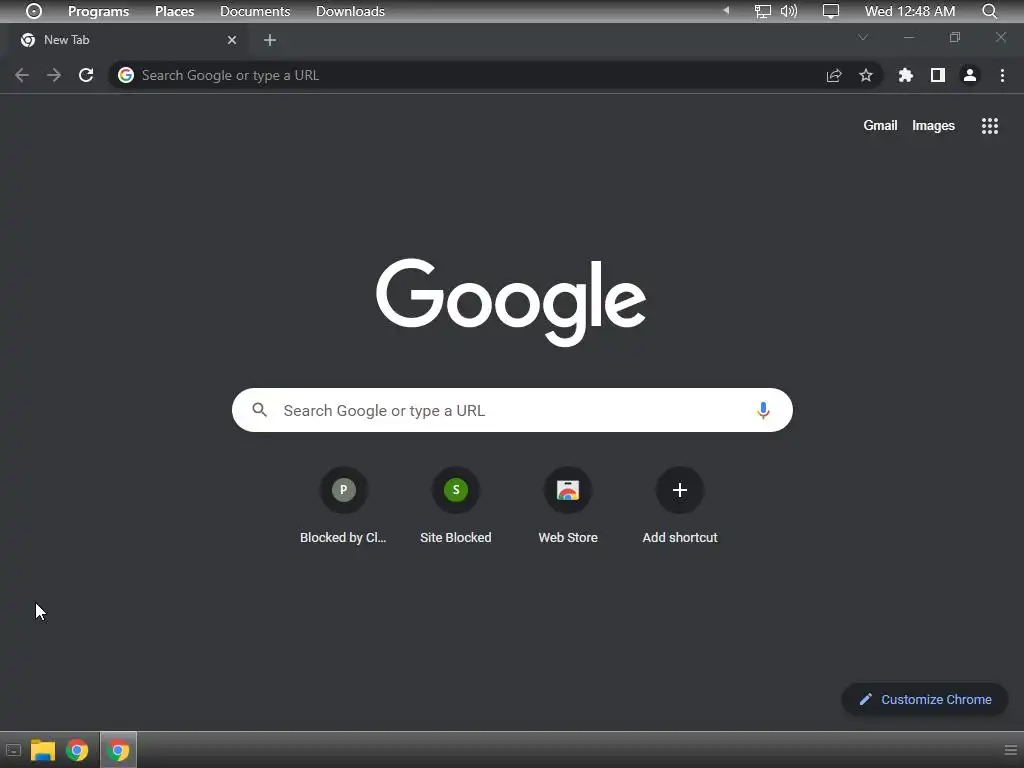
Task: Bookmark this tab with the star icon
Action: [x=866, y=75]
